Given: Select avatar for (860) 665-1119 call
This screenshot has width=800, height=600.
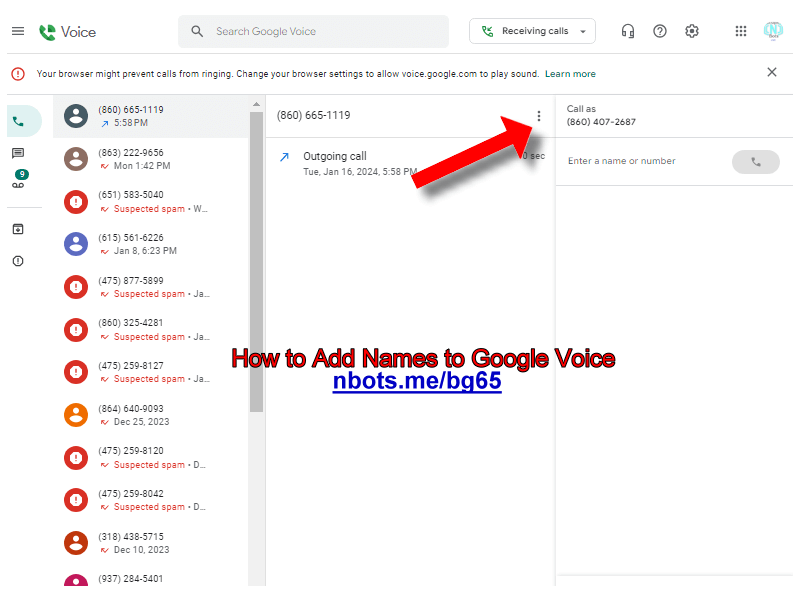Looking at the screenshot, I should tap(76, 116).
